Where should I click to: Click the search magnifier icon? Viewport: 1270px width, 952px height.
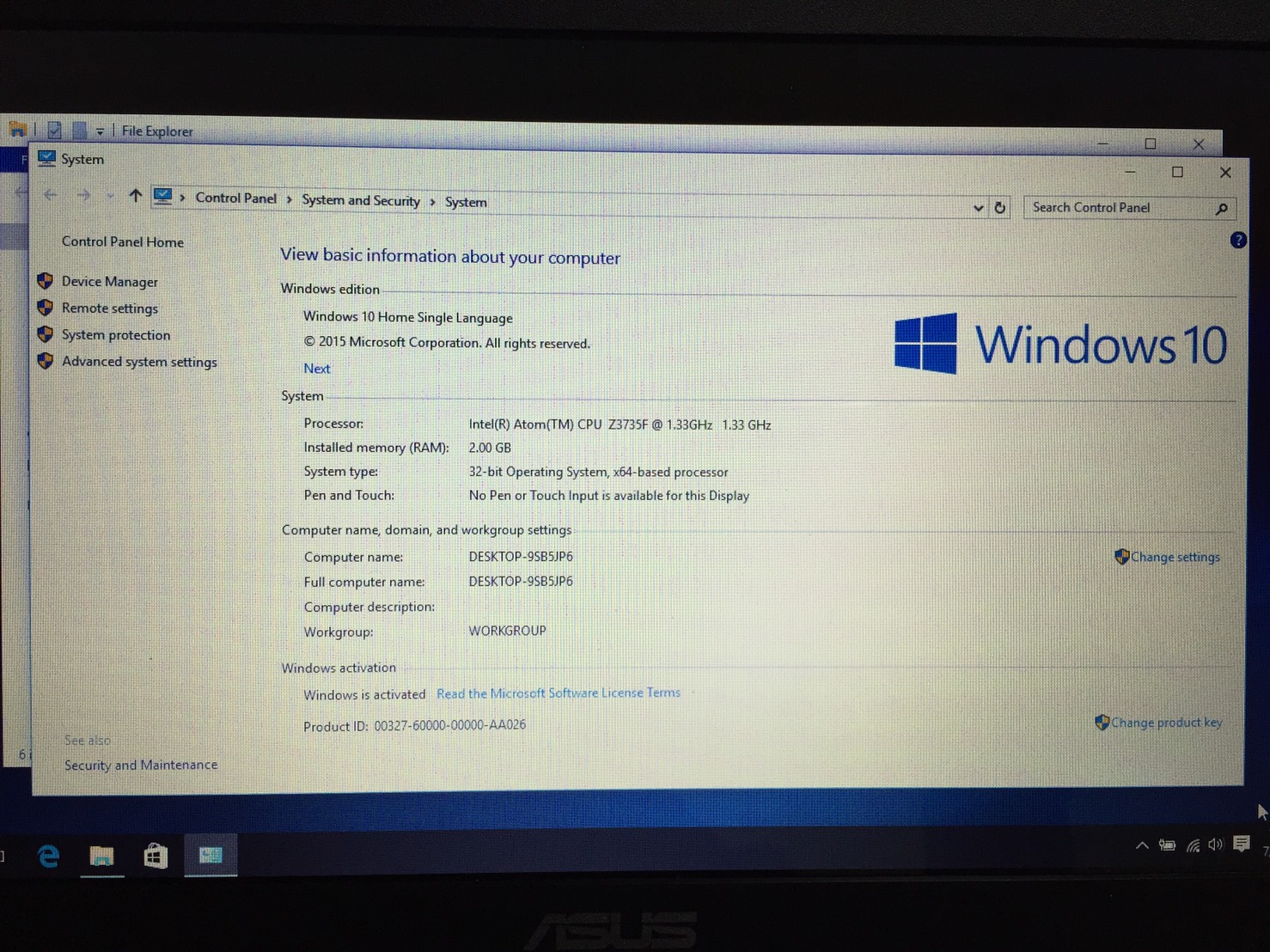point(1221,209)
